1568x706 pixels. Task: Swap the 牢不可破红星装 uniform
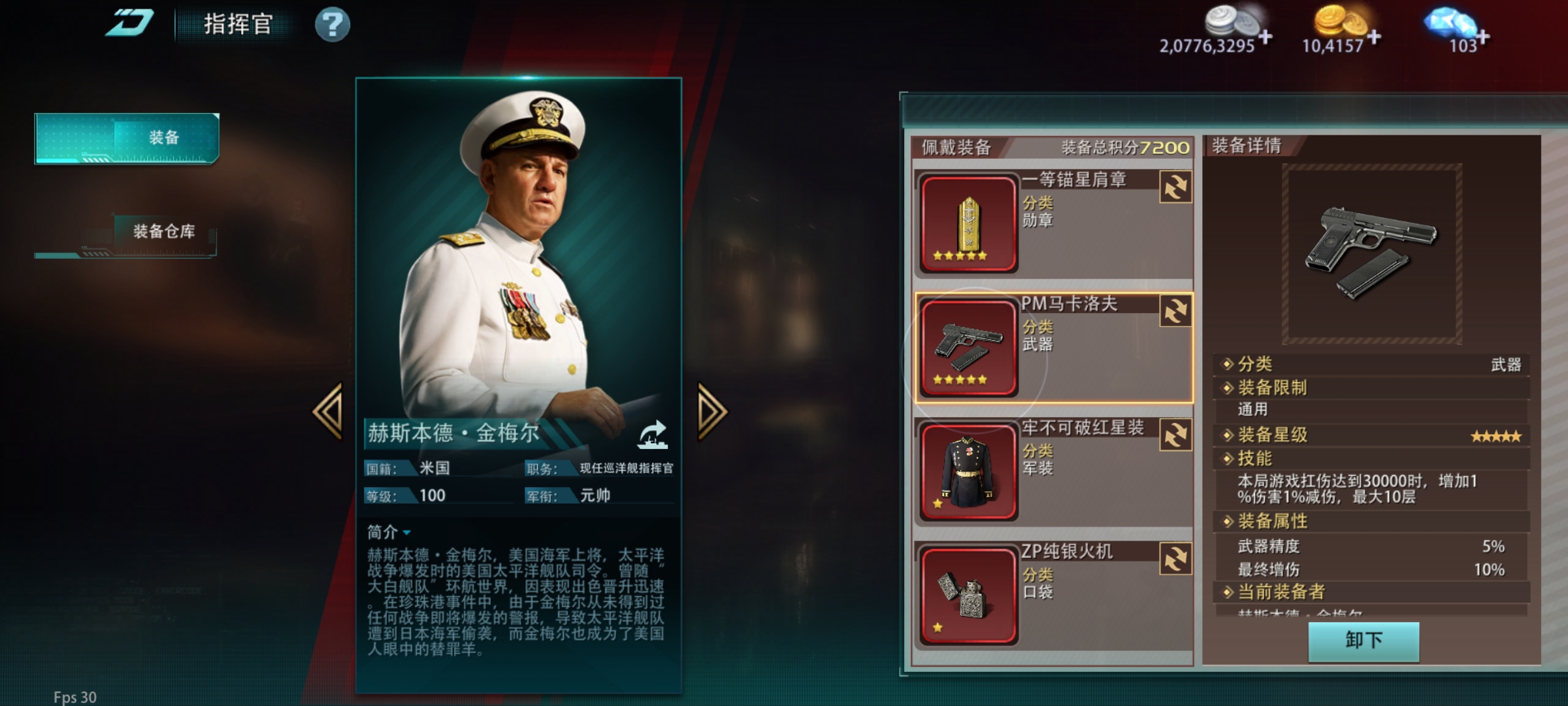1175,435
